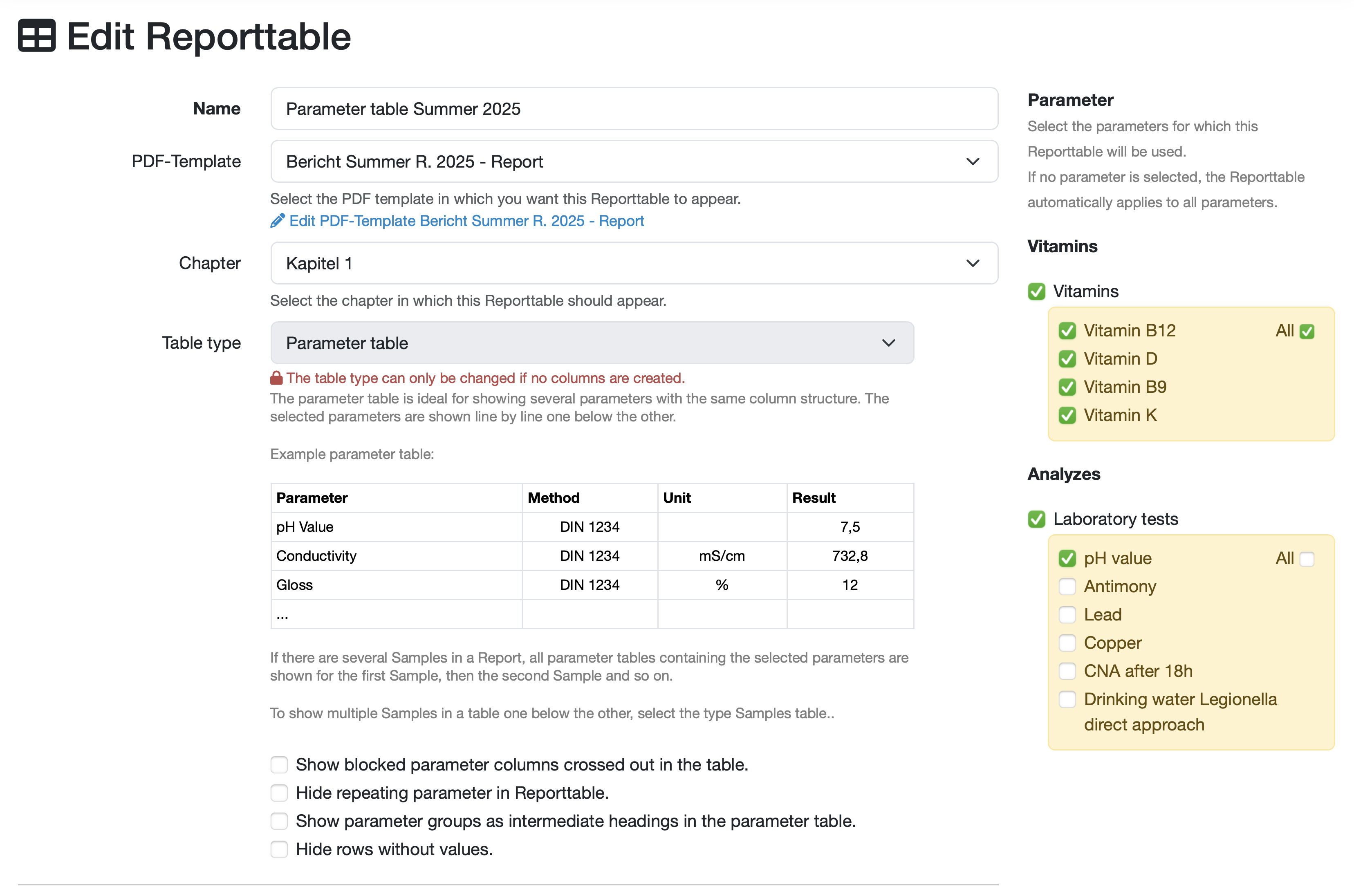
Task: Open Edit PDF-Template Bericht Summer link
Action: click(x=466, y=221)
